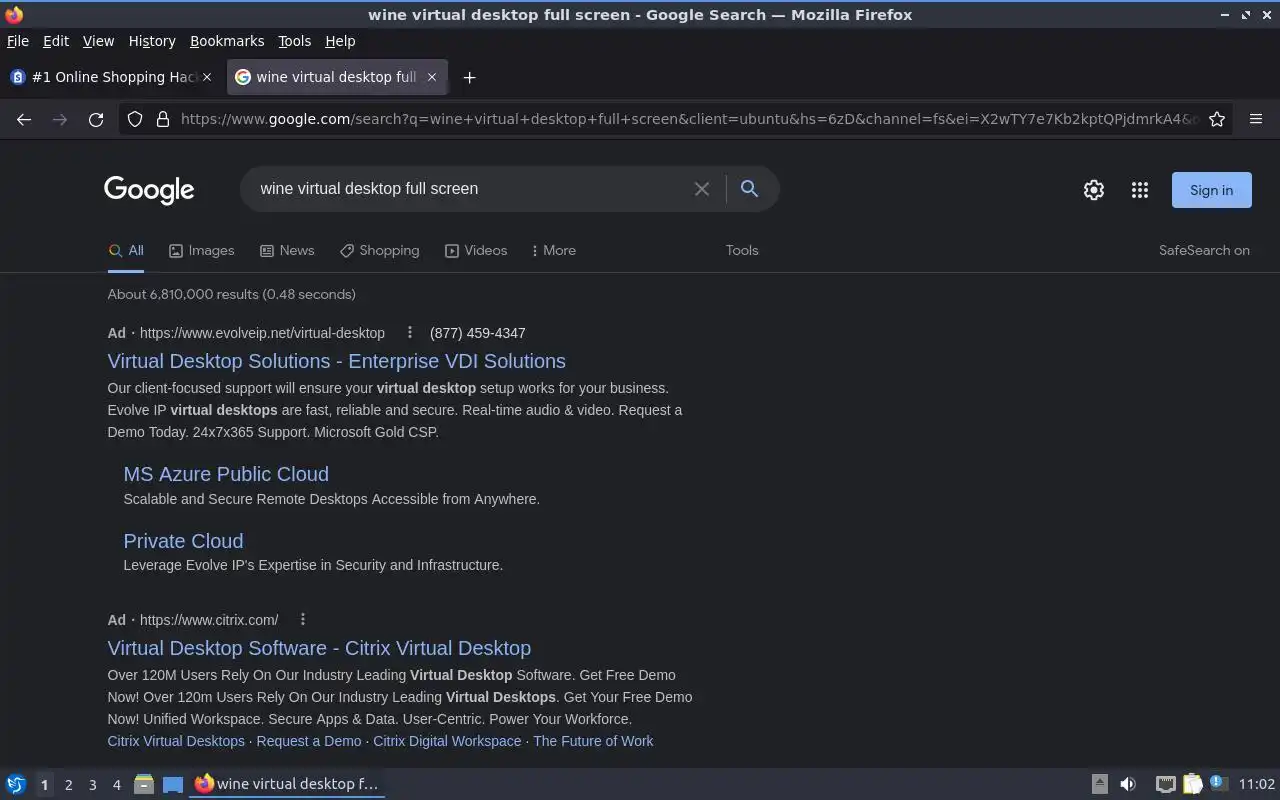The image size is (1280, 800).
Task: Switch to the Online Shopping Hack tab
Action: (x=110, y=77)
